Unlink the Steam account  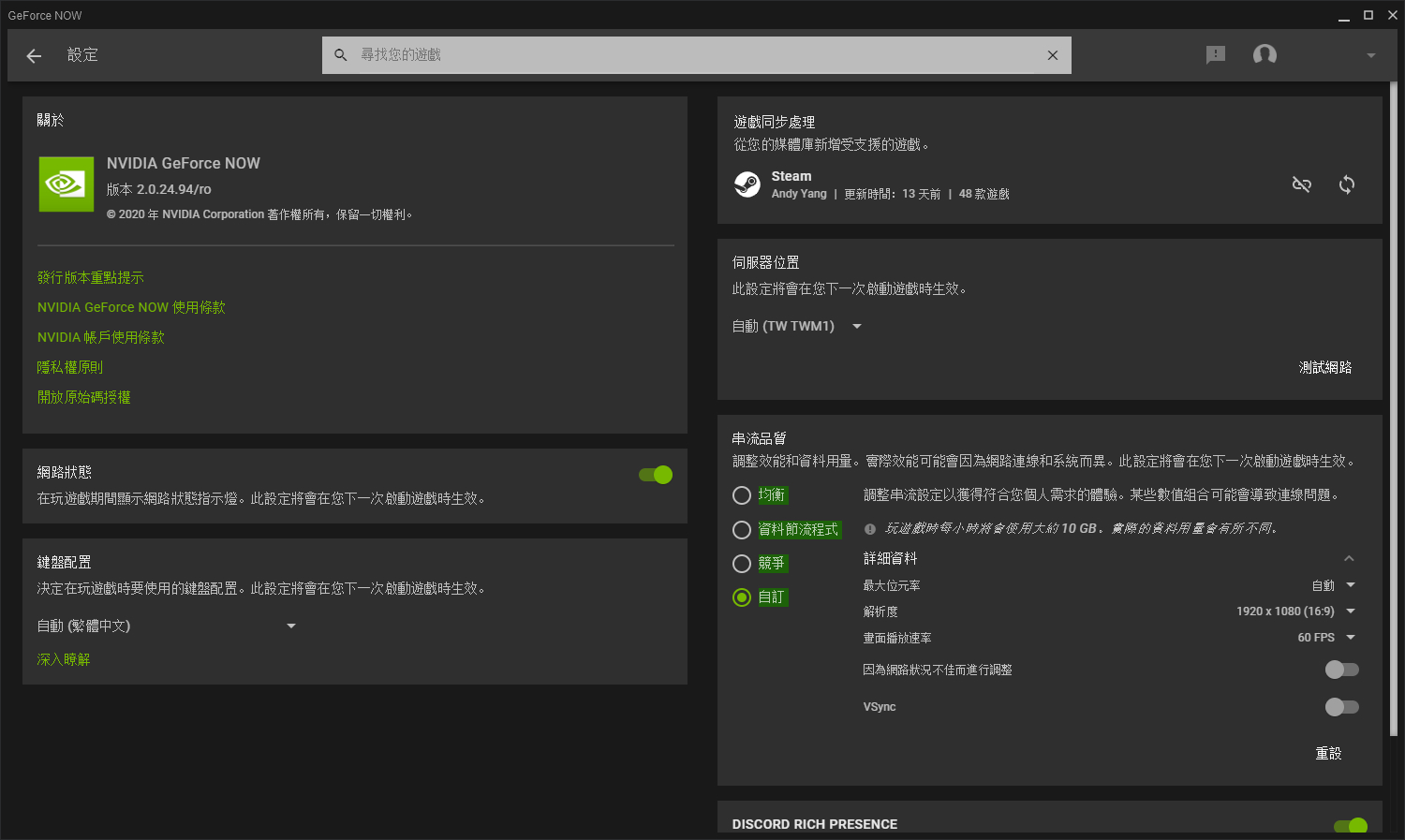click(1302, 184)
